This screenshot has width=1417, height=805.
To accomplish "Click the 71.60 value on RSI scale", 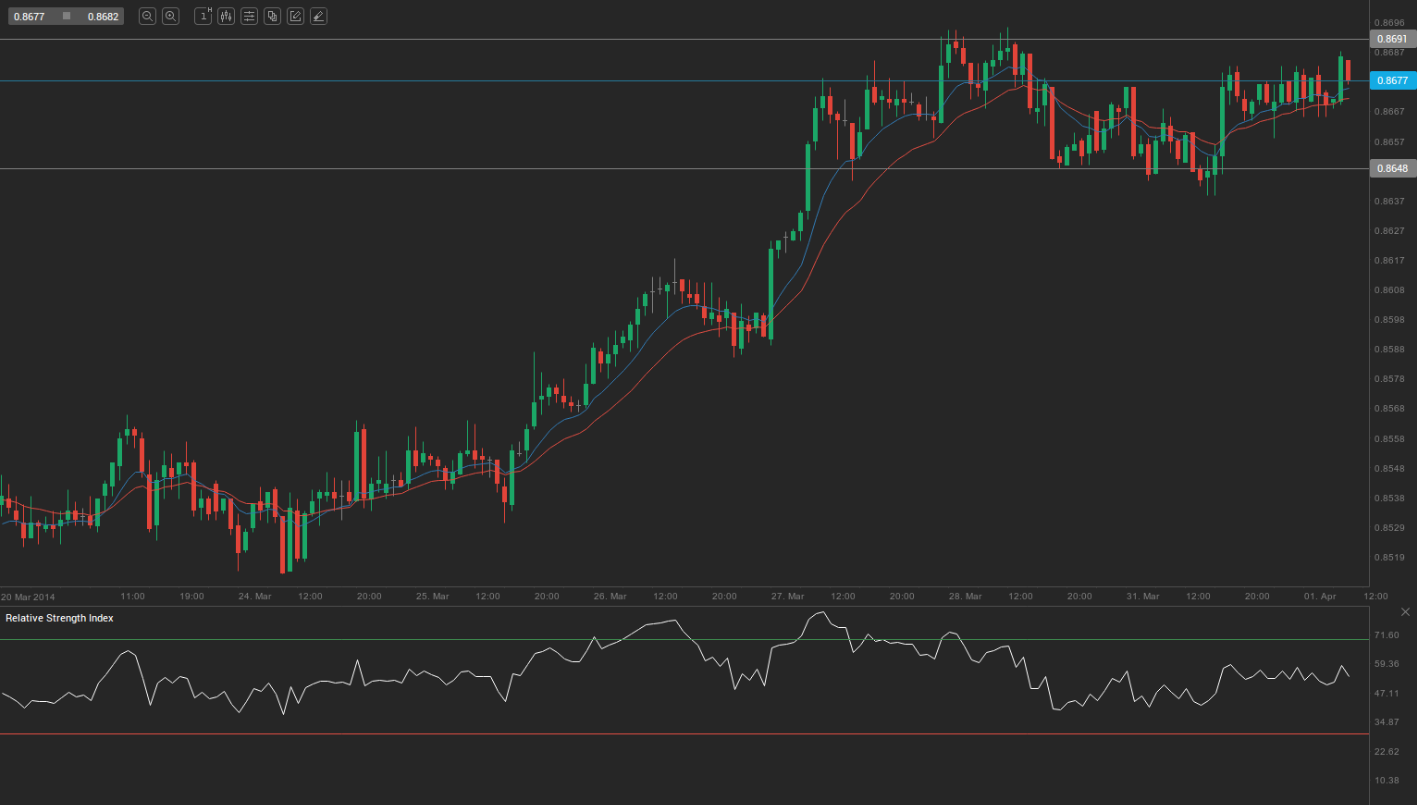I will point(1387,635).
